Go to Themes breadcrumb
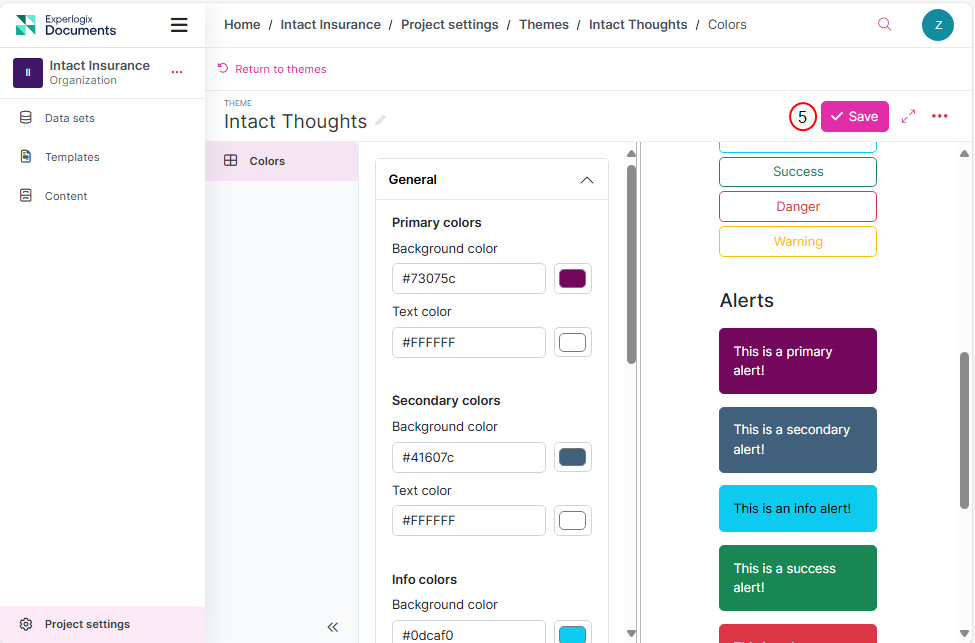Viewport: 975px width, 643px height. [x=543, y=25]
